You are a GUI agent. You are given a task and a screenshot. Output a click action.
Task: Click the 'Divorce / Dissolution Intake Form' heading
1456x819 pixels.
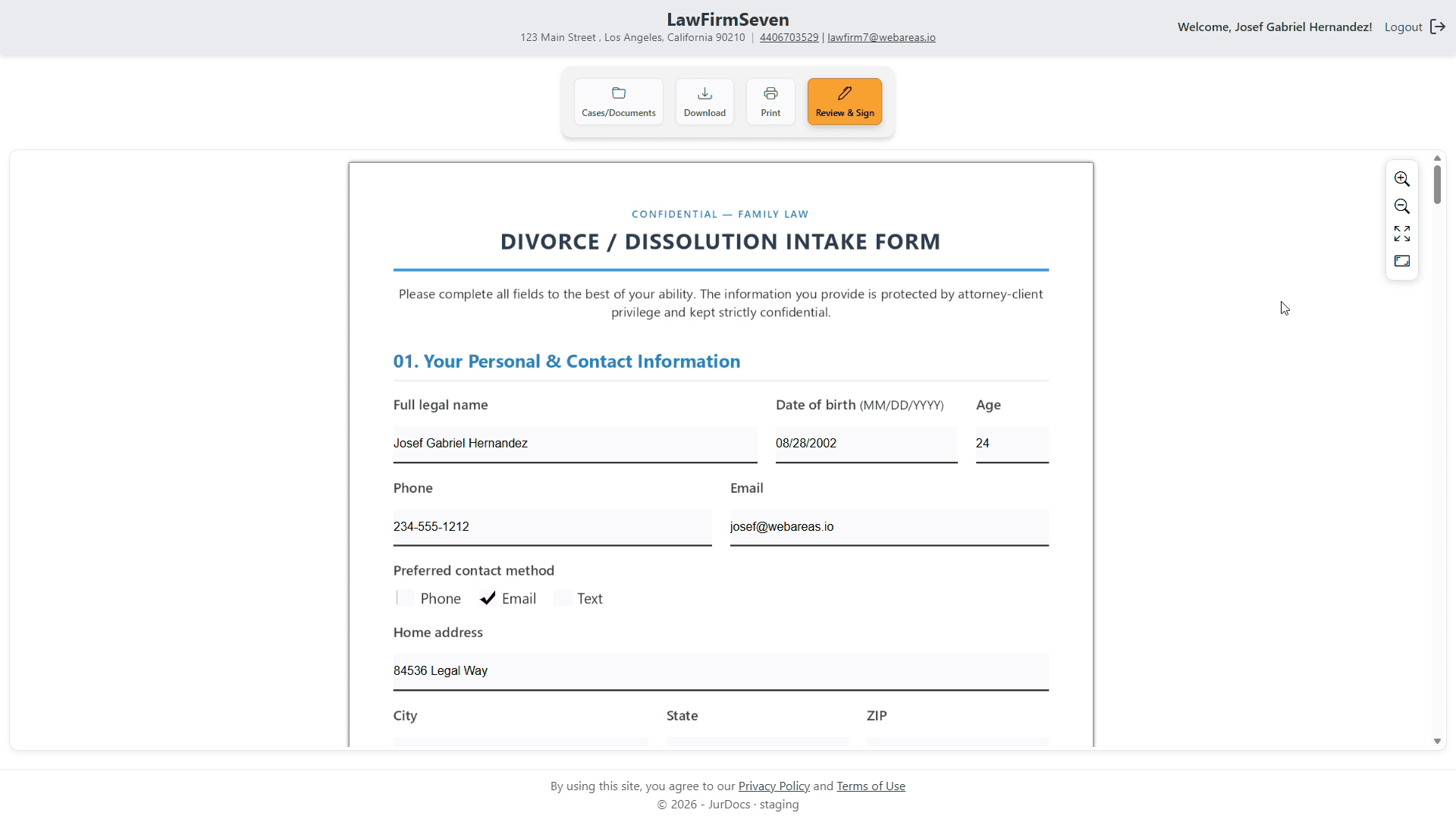coord(720,241)
